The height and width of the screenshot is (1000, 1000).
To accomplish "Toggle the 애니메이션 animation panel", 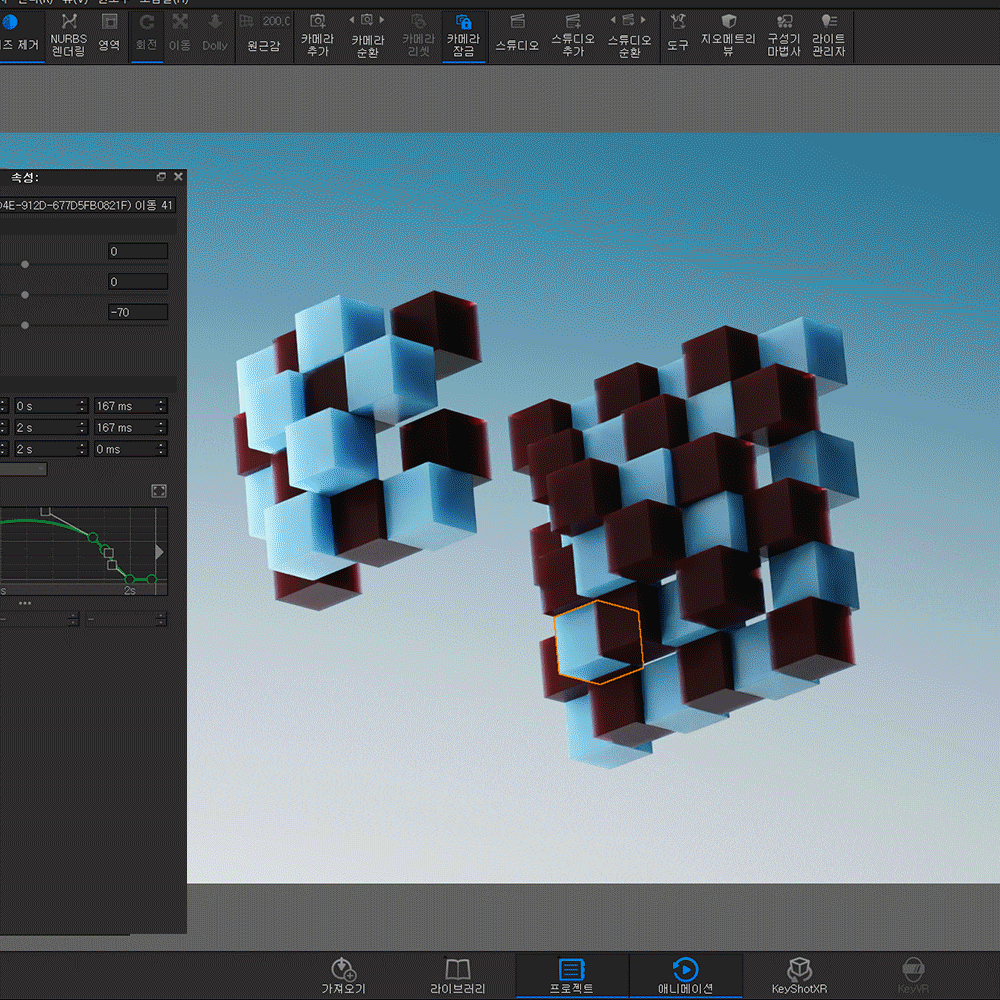I will click(x=686, y=975).
